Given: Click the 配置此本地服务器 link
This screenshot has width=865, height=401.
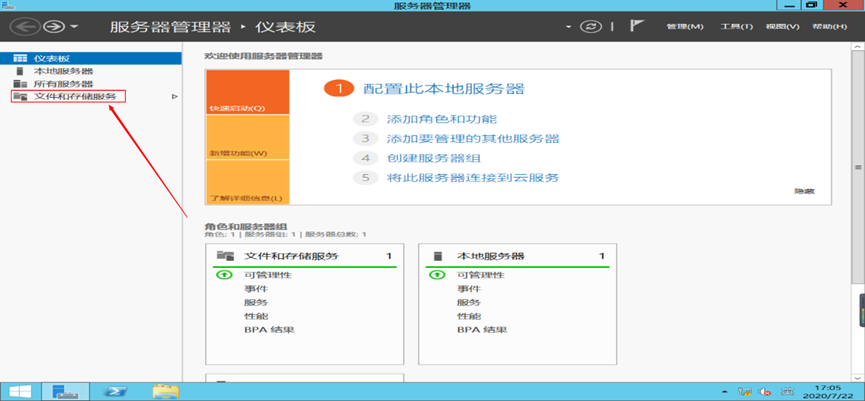Looking at the screenshot, I should click(x=444, y=89).
